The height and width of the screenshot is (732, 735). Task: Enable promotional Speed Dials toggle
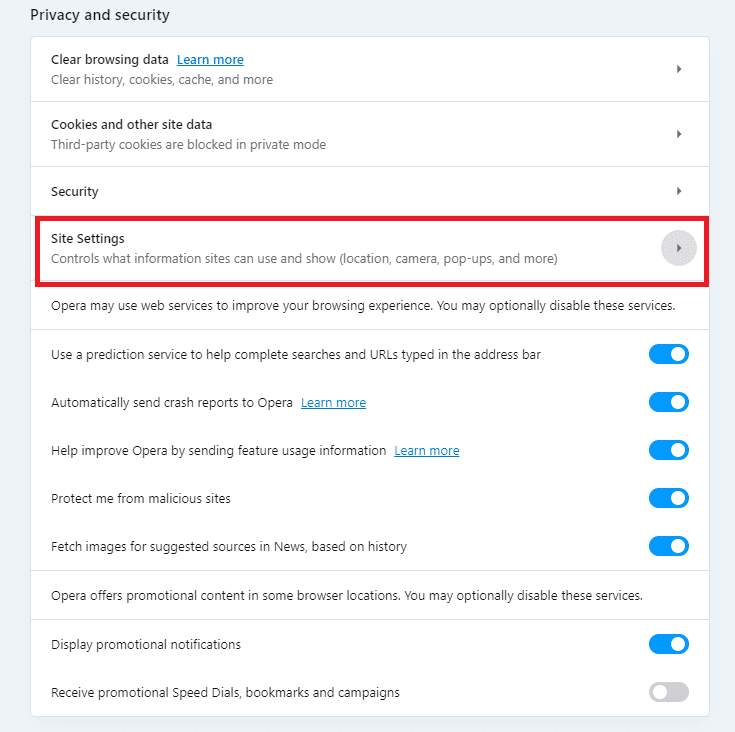(x=669, y=692)
